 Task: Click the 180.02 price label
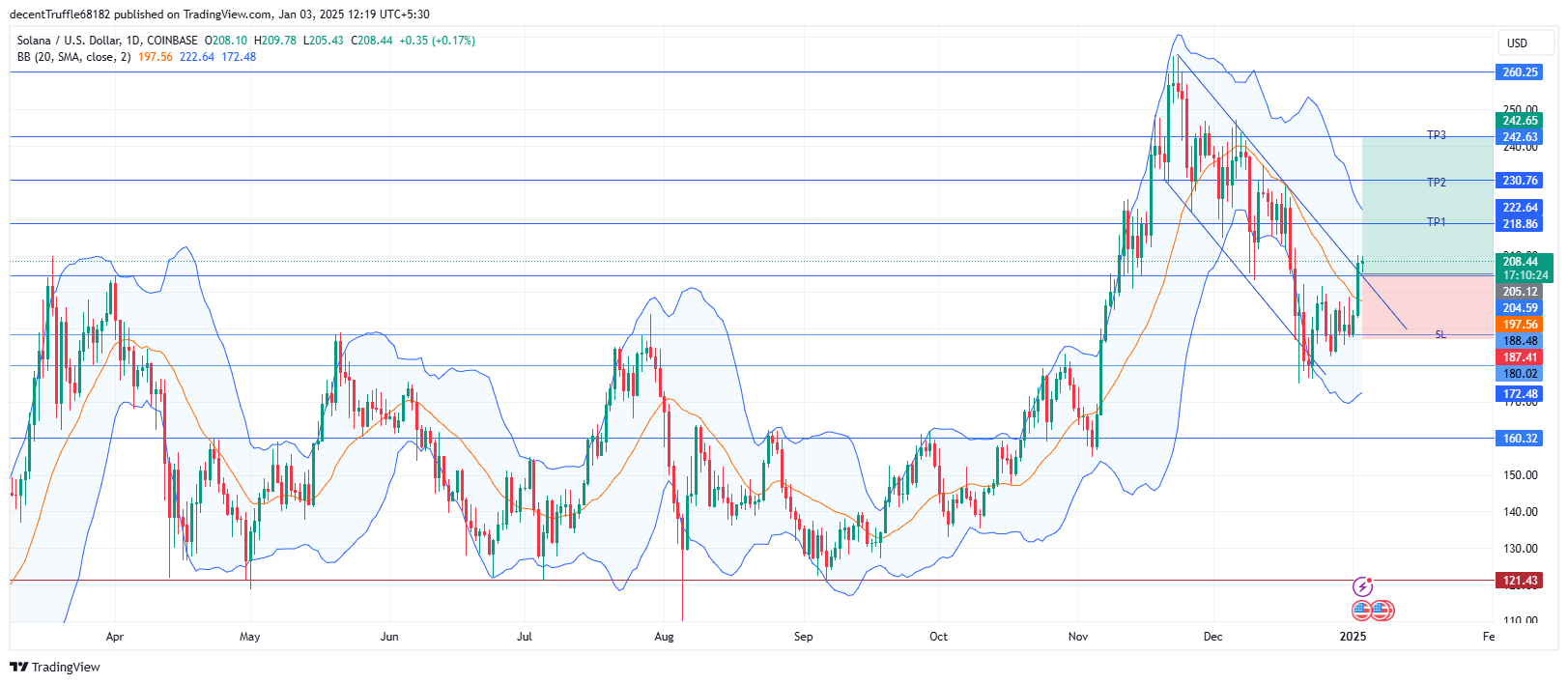click(x=1521, y=374)
